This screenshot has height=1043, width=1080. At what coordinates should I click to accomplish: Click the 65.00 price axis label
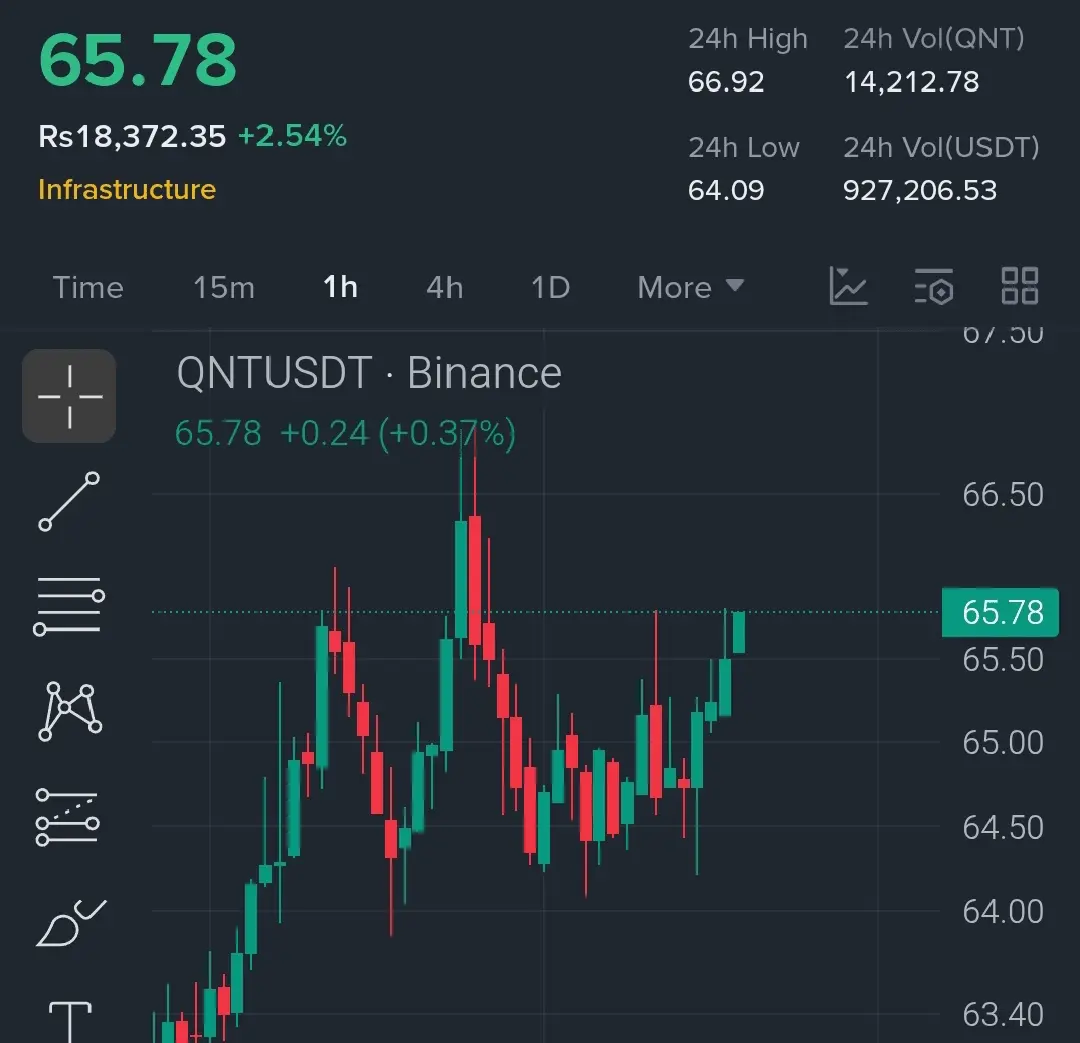pos(1003,743)
